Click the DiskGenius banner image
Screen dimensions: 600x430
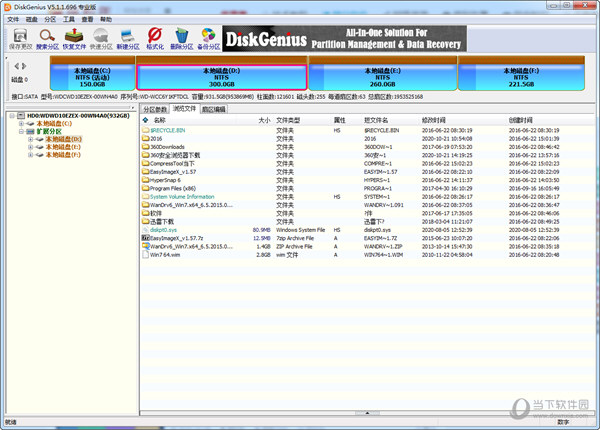coord(344,39)
